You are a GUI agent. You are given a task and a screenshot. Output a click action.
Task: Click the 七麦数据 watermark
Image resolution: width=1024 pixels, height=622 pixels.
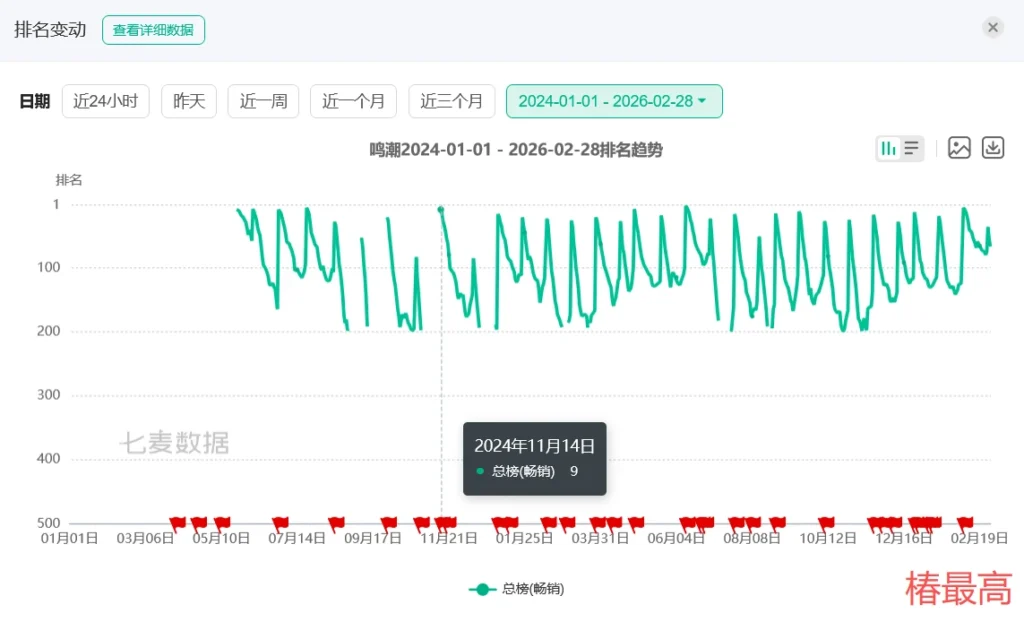coord(175,443)
